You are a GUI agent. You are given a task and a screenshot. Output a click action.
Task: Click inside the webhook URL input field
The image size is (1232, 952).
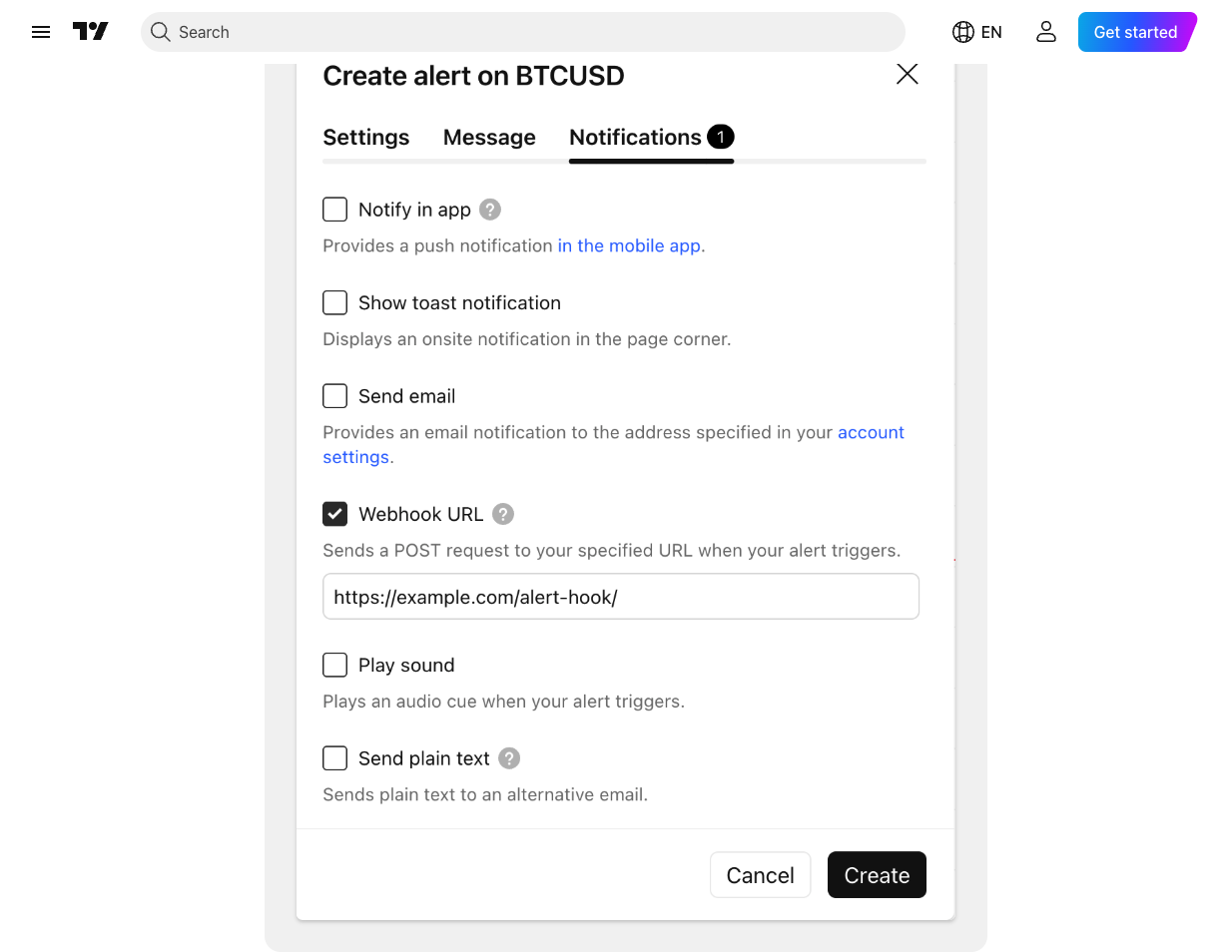620,596
